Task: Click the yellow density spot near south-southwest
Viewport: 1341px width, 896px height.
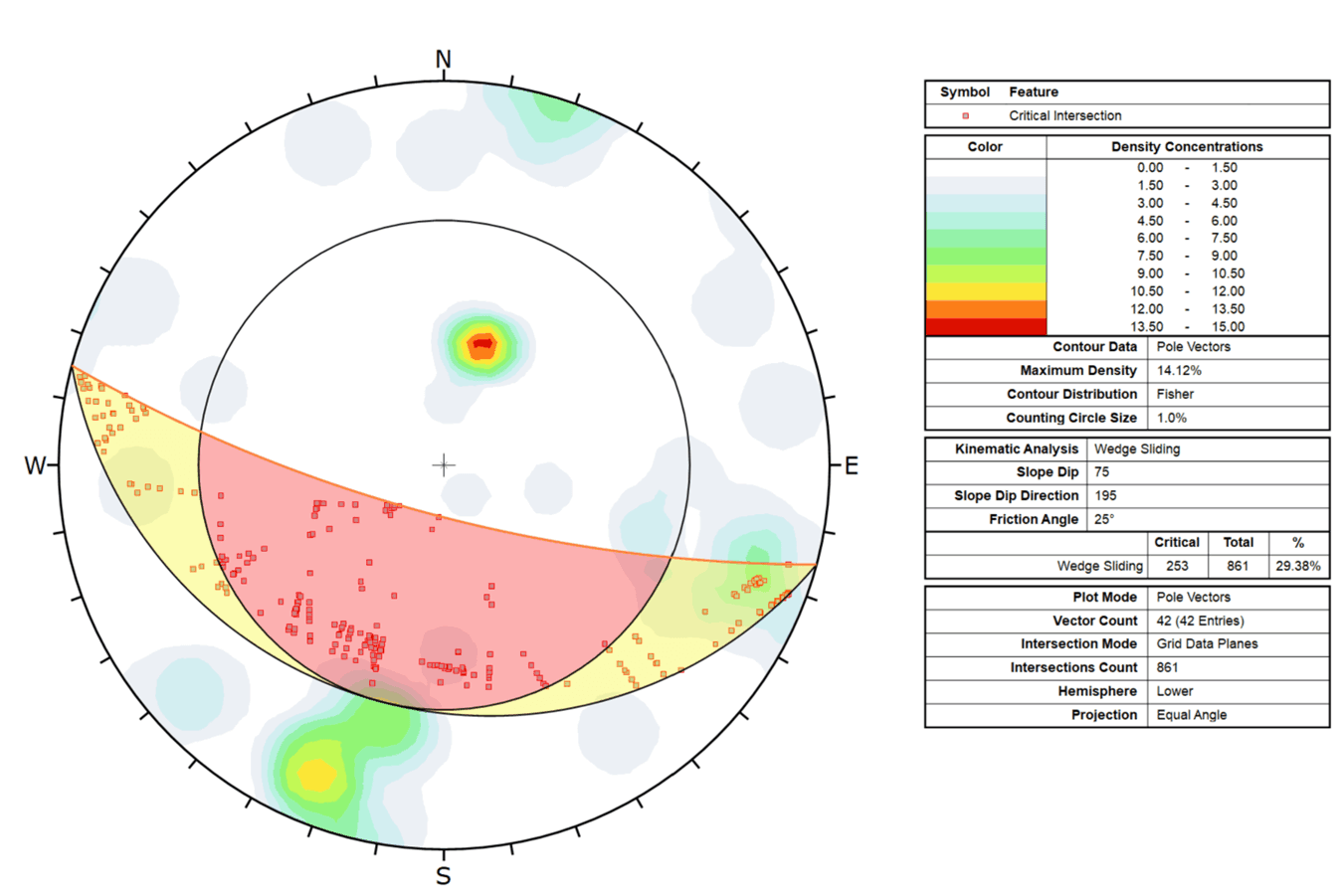Action: point(316,775)
